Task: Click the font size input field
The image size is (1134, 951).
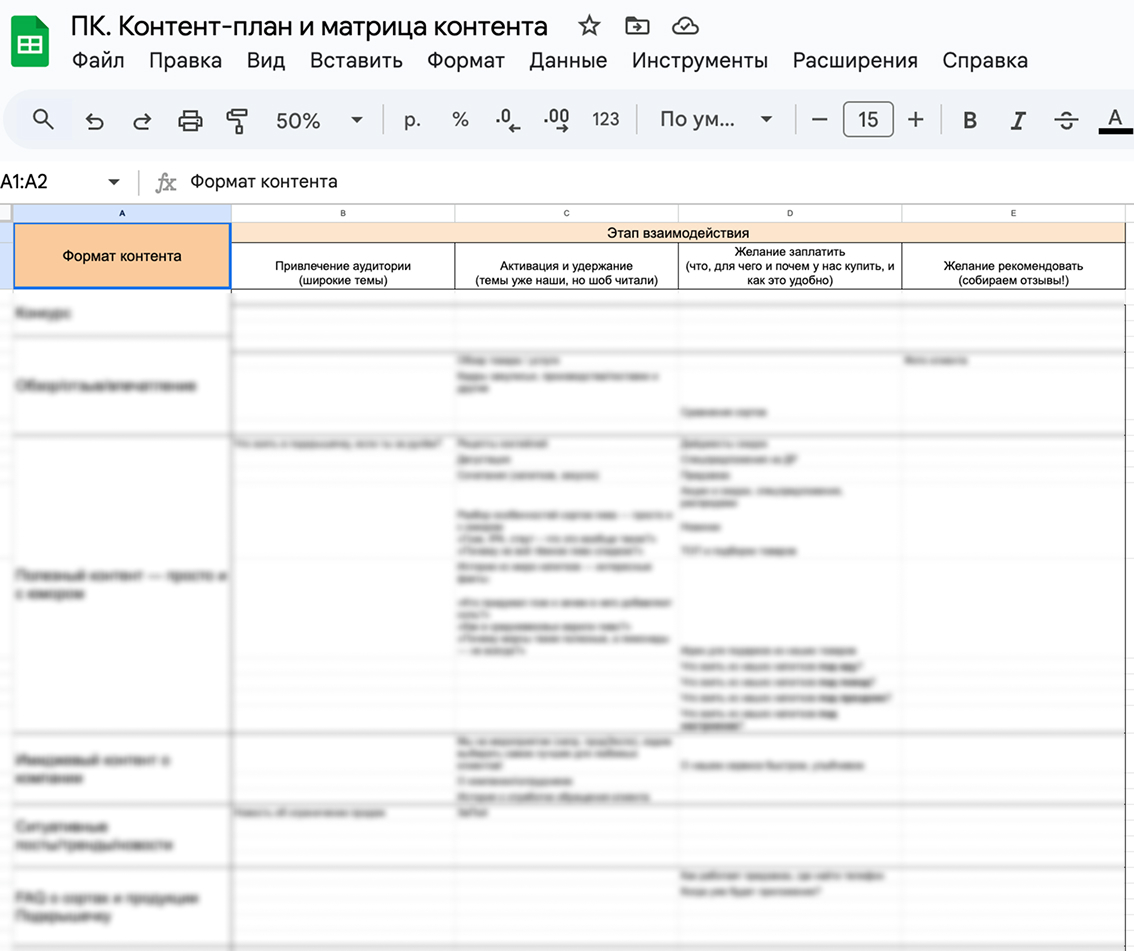Action: point(868,119)
